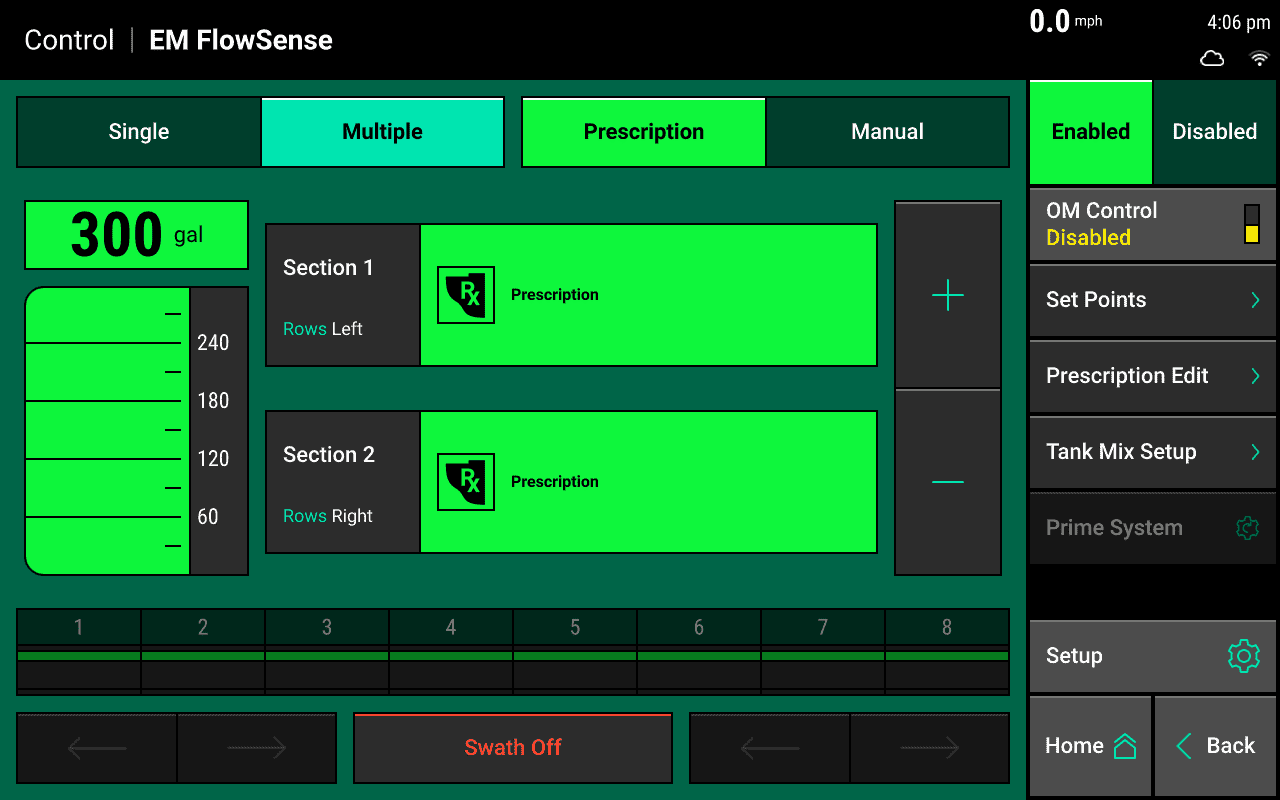Open the Setup page

1153,656
